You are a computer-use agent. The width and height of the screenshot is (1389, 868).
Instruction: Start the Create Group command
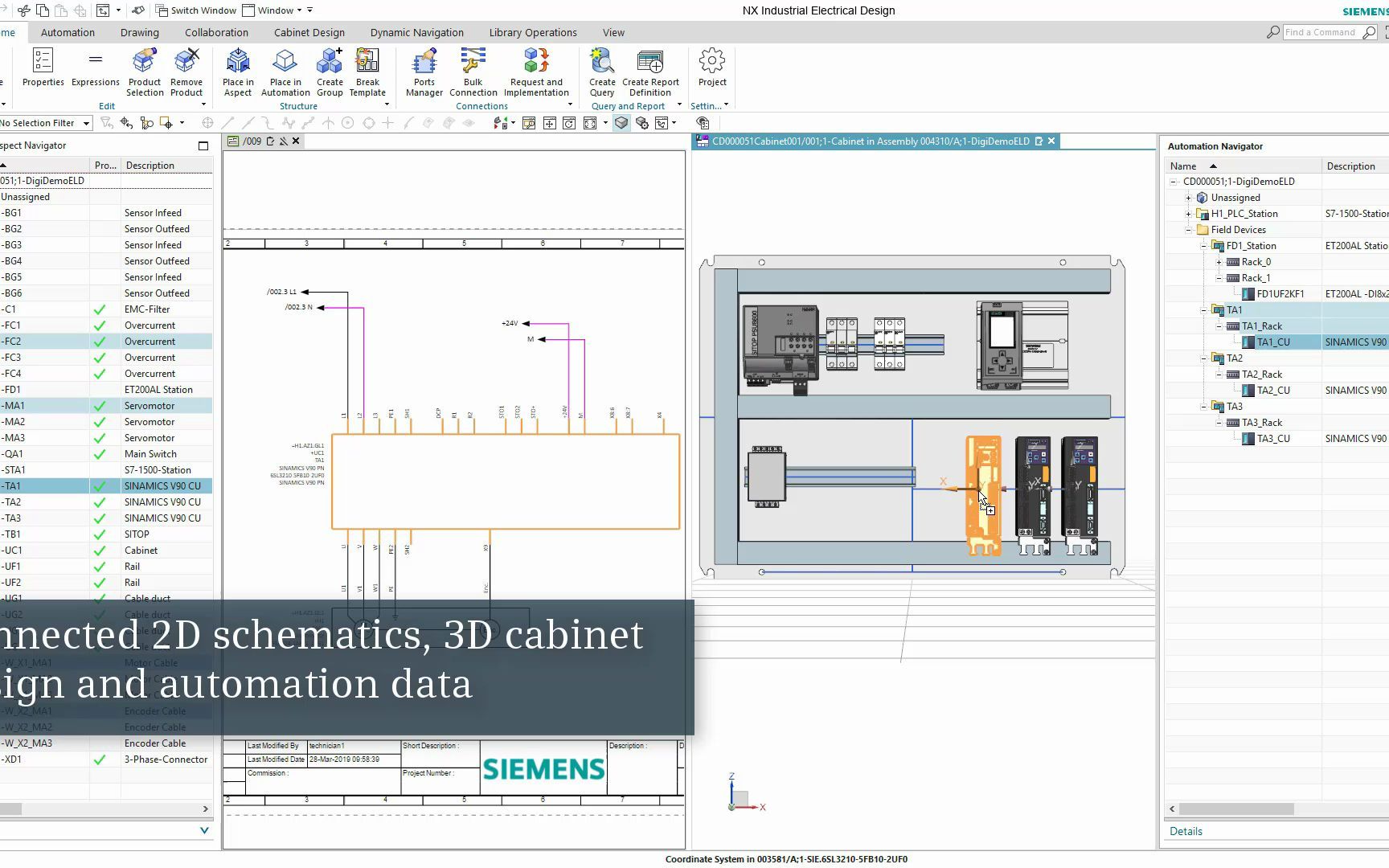point(330,72)
